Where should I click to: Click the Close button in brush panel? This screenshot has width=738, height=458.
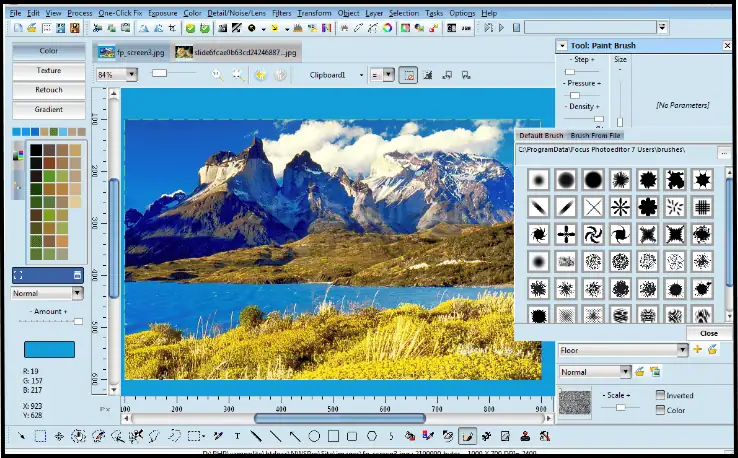point(708,333)
